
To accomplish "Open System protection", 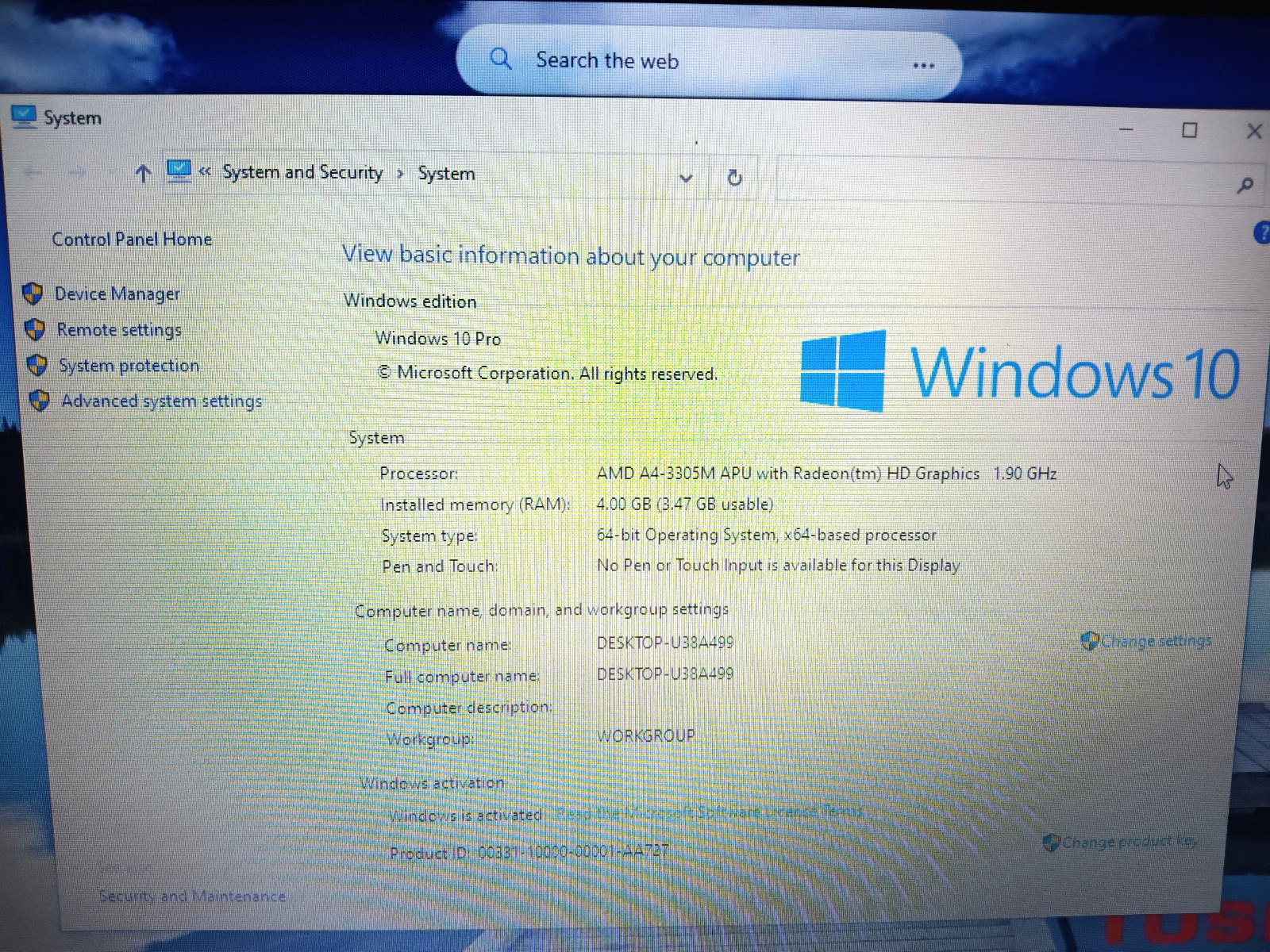I will (129, 365).
